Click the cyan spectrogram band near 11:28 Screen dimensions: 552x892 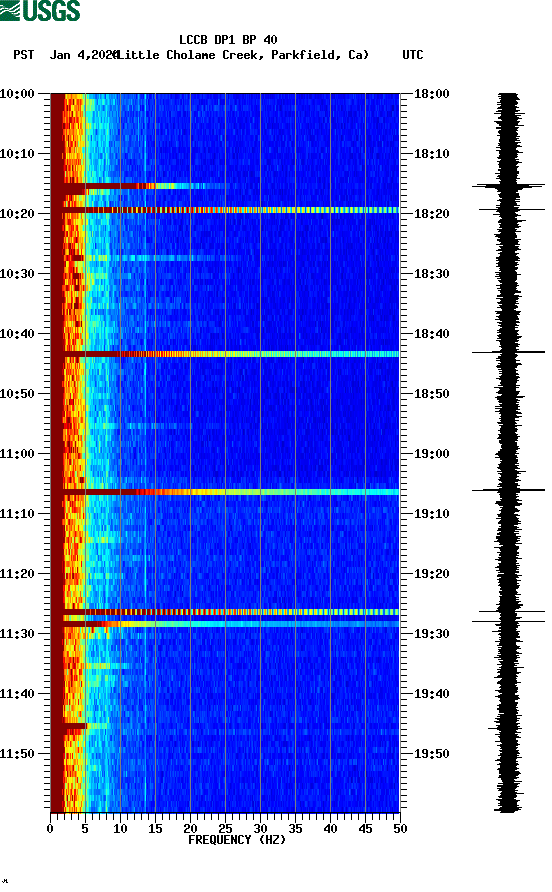pyautogui.click(x=225, y=624)
